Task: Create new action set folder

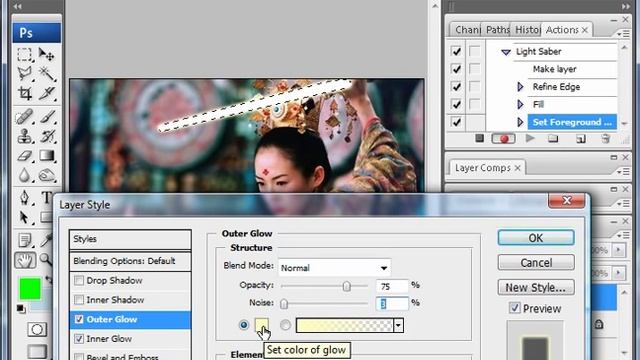Action: coord(553,139)
